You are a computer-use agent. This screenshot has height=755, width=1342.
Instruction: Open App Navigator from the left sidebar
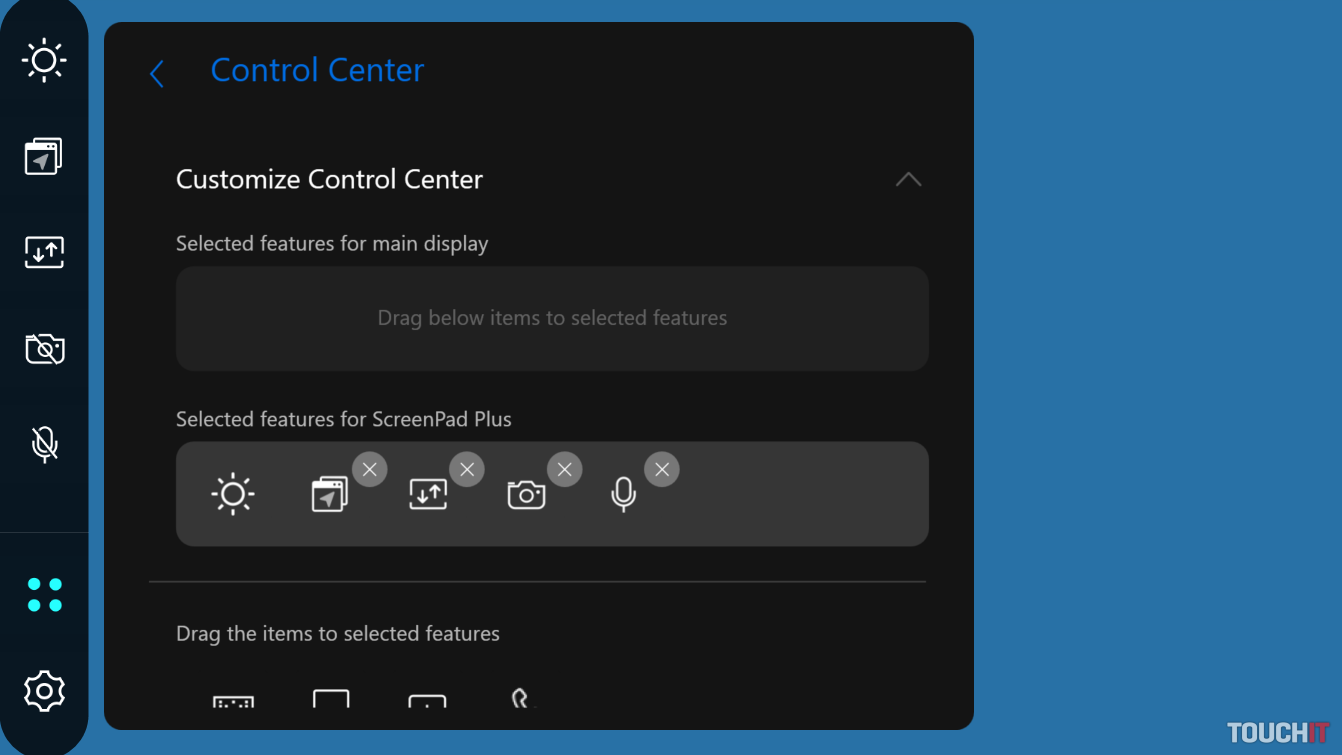[44, 157]
